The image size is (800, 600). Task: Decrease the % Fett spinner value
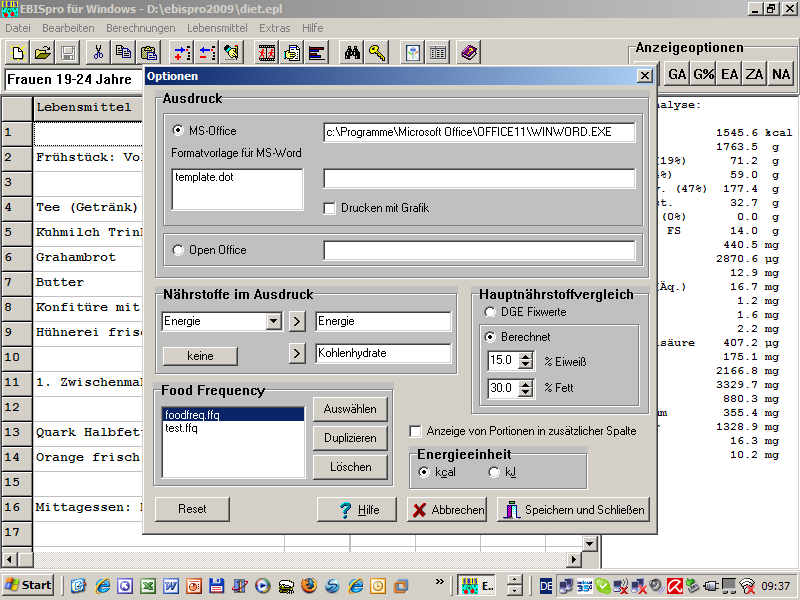(x=526, y=393)
